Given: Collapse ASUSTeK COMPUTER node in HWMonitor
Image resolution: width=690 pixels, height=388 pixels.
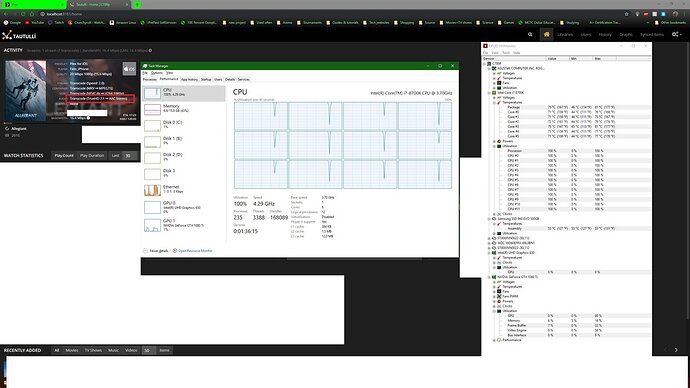Looking at the screenshot, I should click(489, 69).
